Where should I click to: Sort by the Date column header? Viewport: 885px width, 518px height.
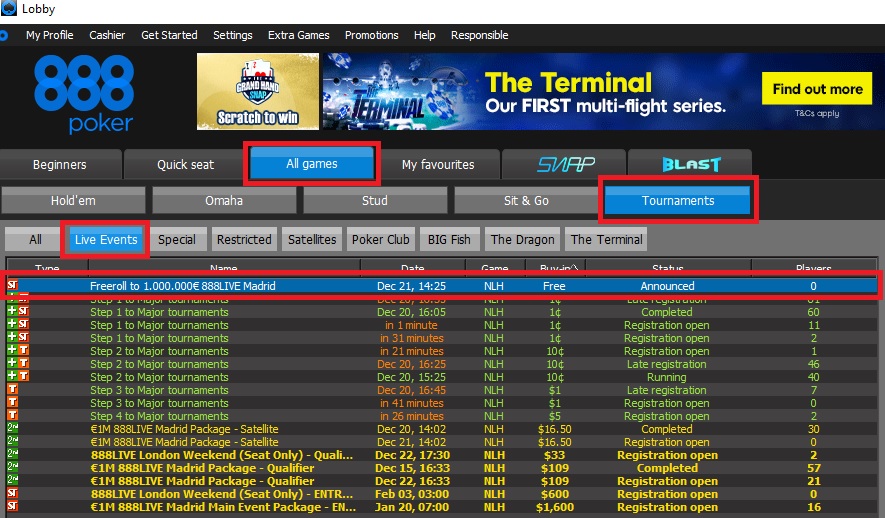tap(413, 267)
